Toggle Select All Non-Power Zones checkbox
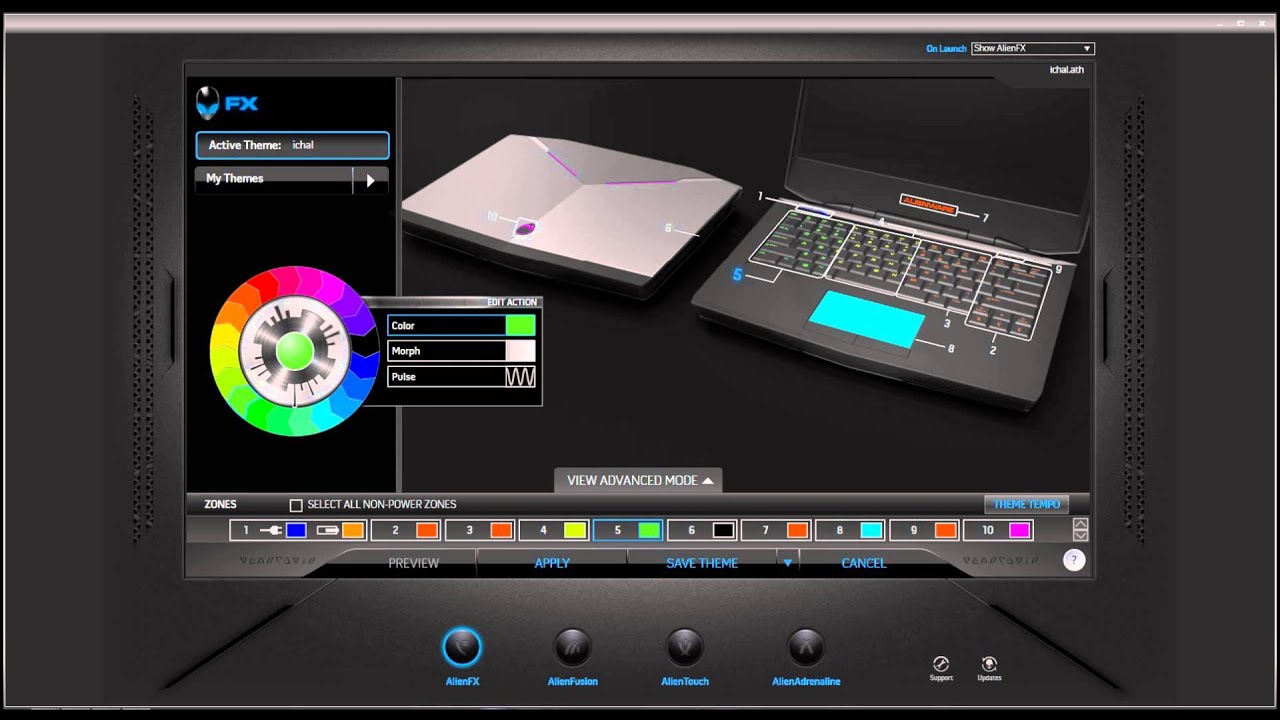The height and width of the screenshot is (720, 1280). (x=296, y=505)
